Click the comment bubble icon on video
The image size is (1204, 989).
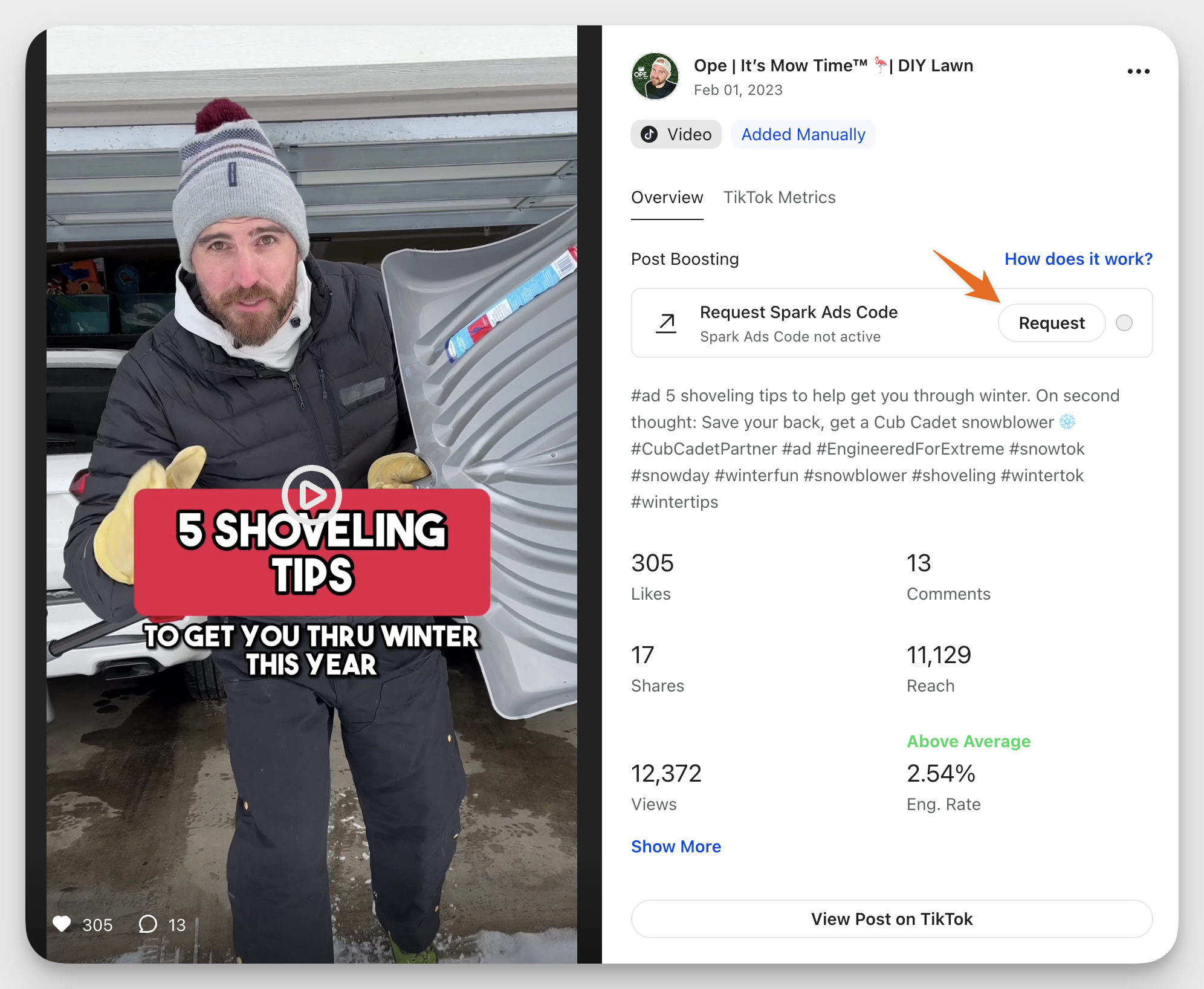[x=147, y=924]
